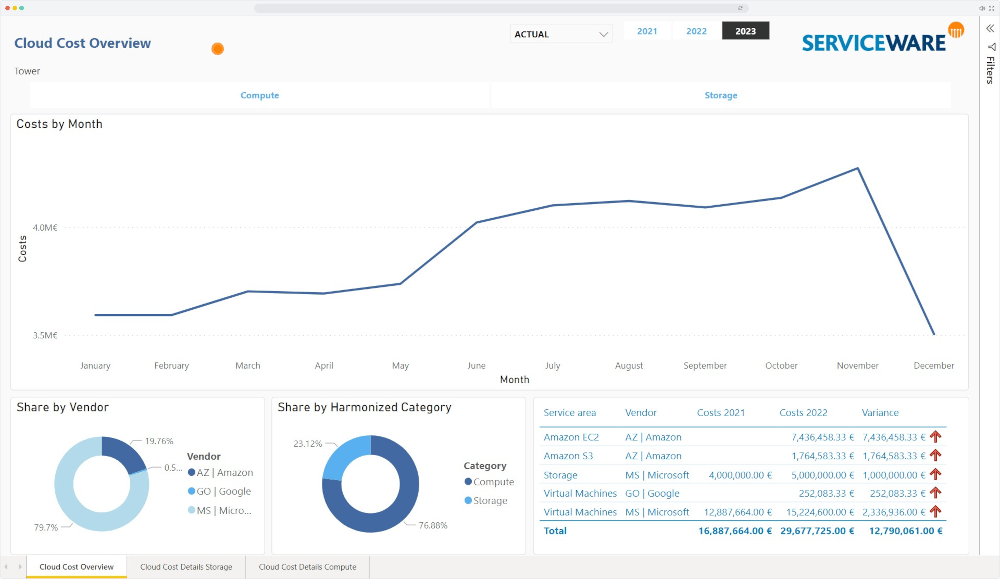Toggle the 2022 year filter
Screen dimensions: 1000x579
pos(696,30)
